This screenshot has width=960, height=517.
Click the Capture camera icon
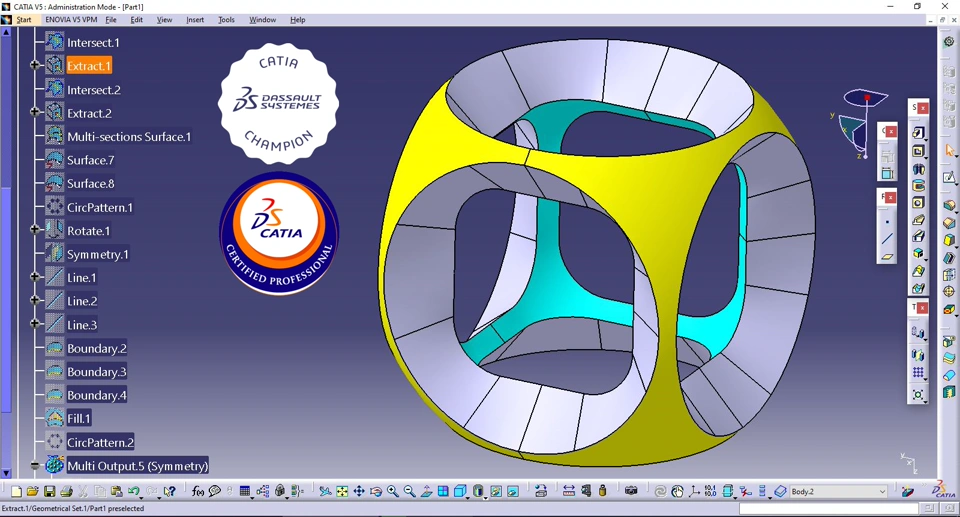tap(631, 491)
